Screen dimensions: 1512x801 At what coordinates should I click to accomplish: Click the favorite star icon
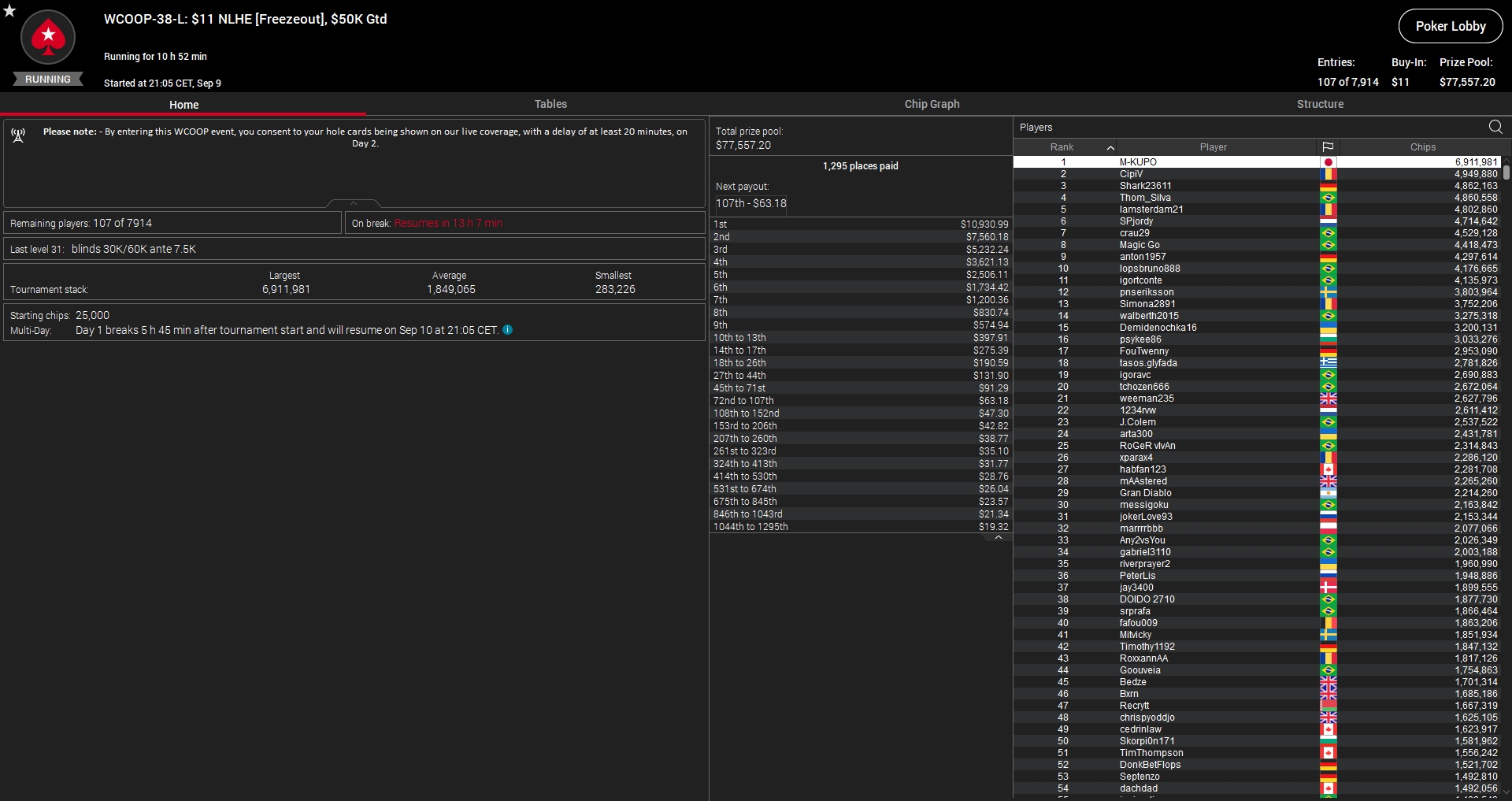coord(9,11)
